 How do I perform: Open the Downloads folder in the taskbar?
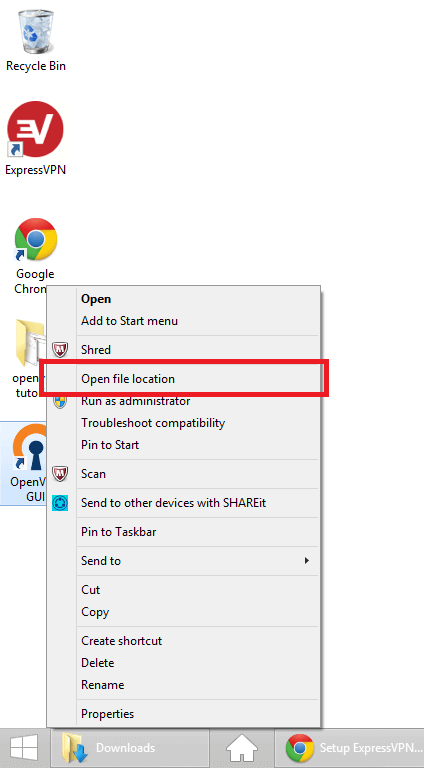[x=130, y=748]
